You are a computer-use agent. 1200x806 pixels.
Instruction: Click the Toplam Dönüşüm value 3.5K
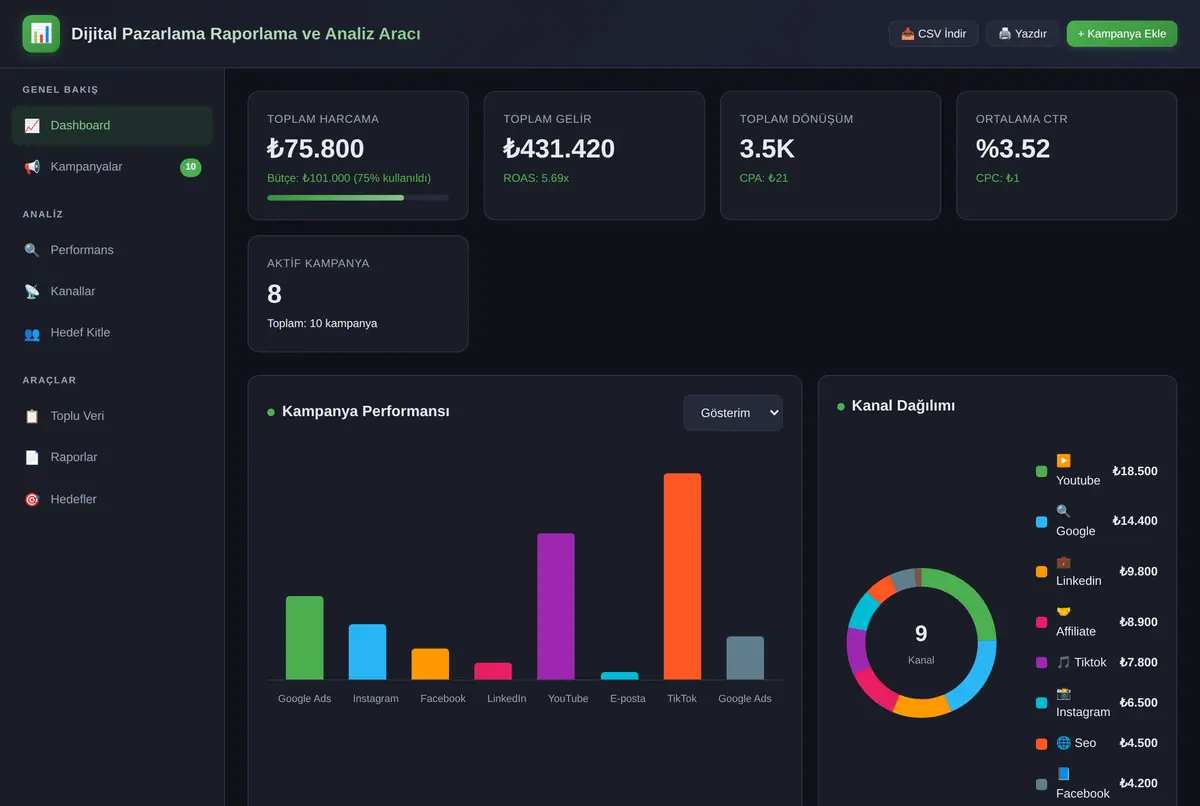[x=767, y=149]
